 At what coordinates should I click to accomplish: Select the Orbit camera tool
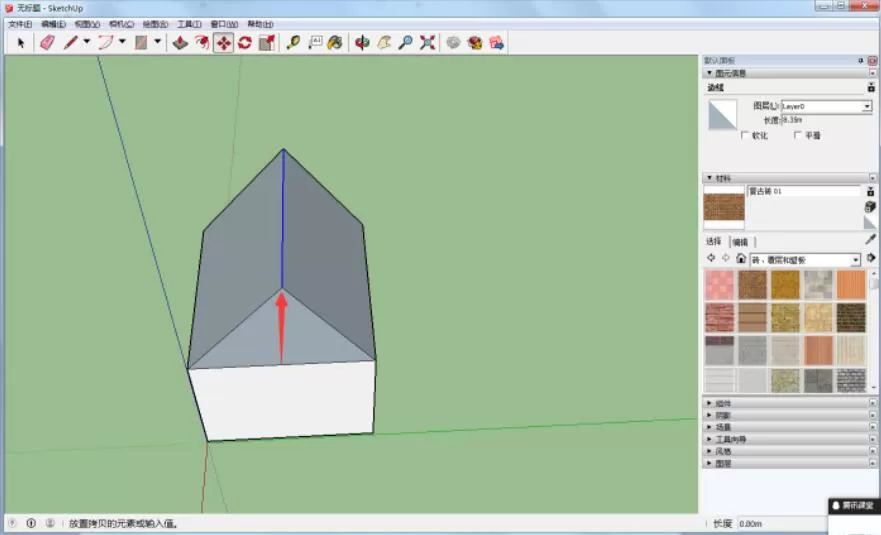tap(362, 43)
